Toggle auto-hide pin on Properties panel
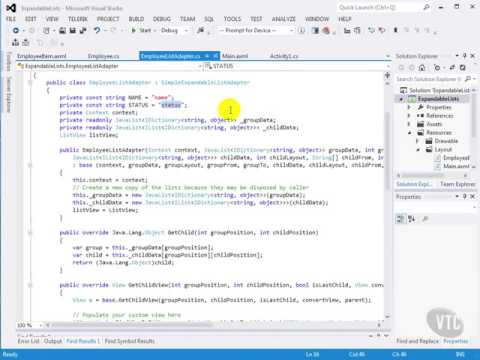This screenshot has height=360, width=480. coord(465,197)
